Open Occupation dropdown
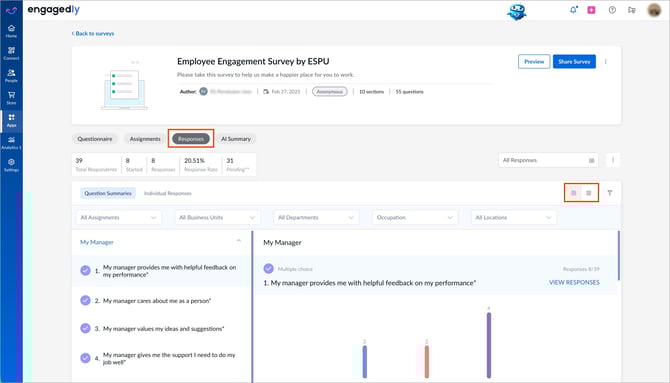The image size is (670, 383). 415,218
